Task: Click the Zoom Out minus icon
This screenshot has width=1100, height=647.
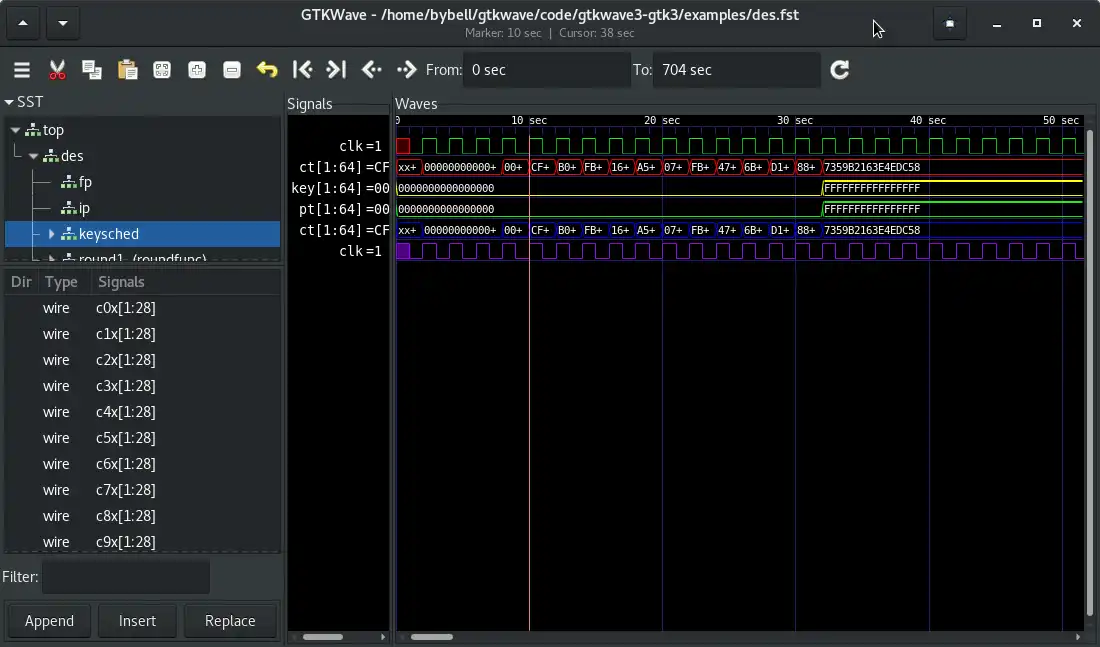Action: pos(232,70)
